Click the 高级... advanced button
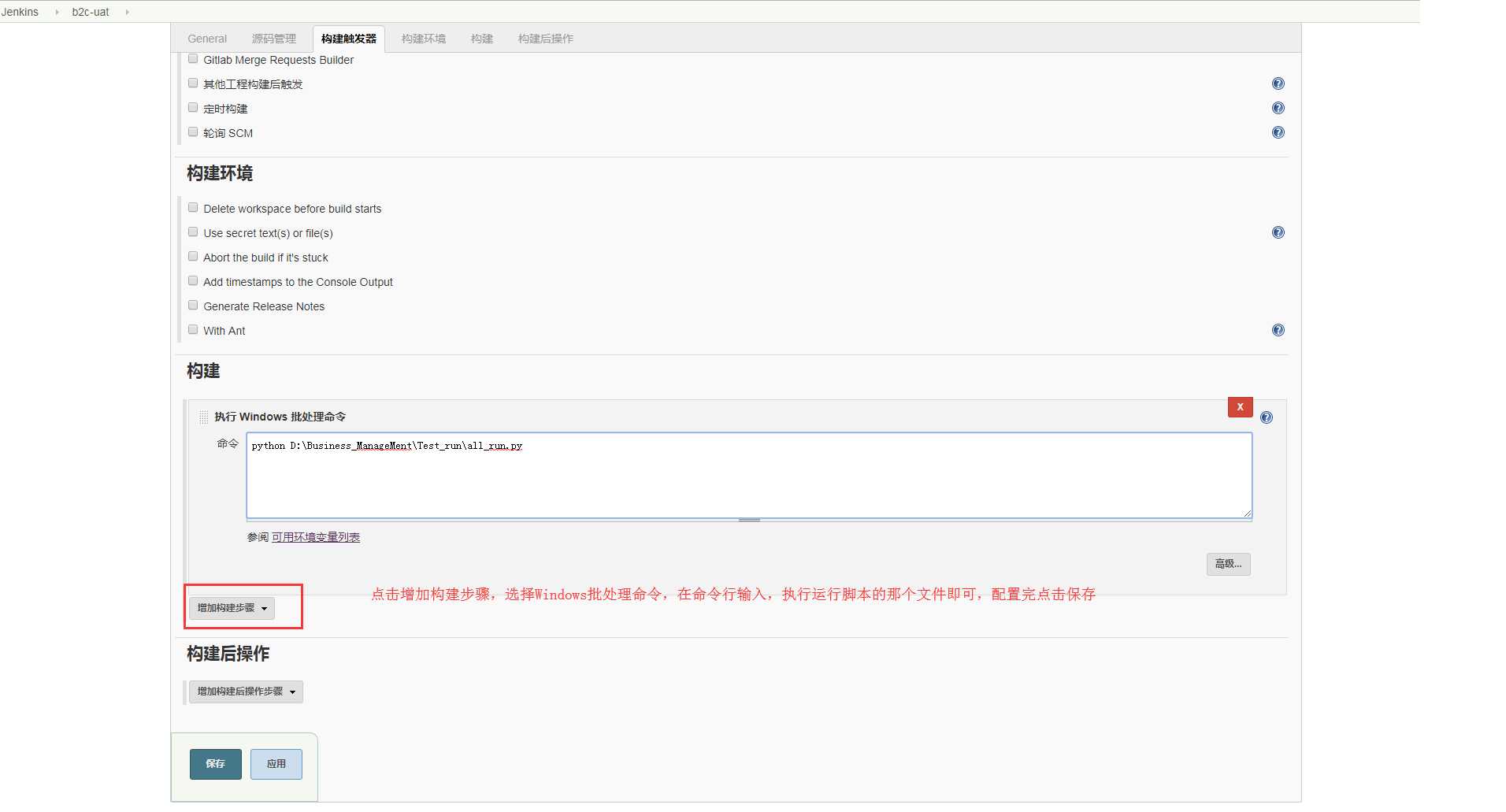This screenshot has width=1506, height=812. coord(1229,564)
